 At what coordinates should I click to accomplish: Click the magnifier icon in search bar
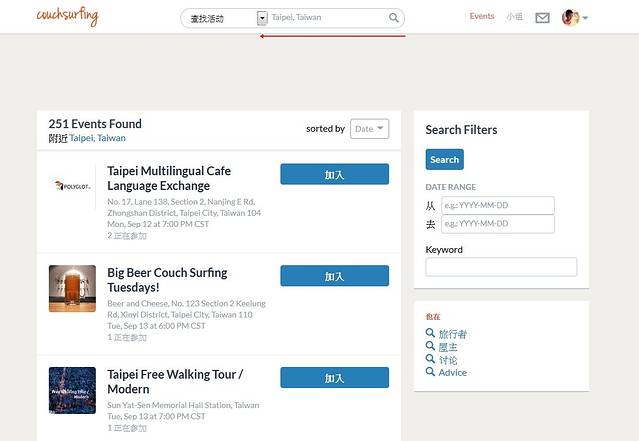(394, 18)
